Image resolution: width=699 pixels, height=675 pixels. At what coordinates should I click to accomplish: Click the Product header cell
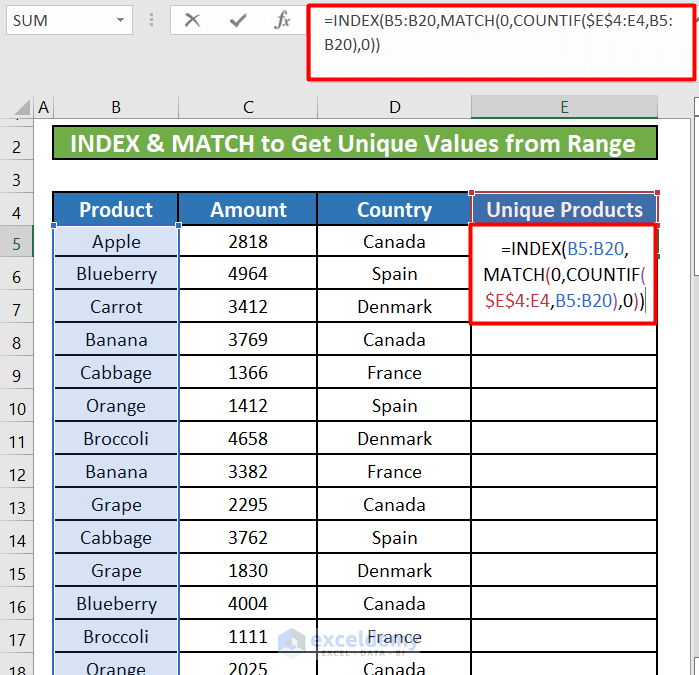(x=116, y=210)
